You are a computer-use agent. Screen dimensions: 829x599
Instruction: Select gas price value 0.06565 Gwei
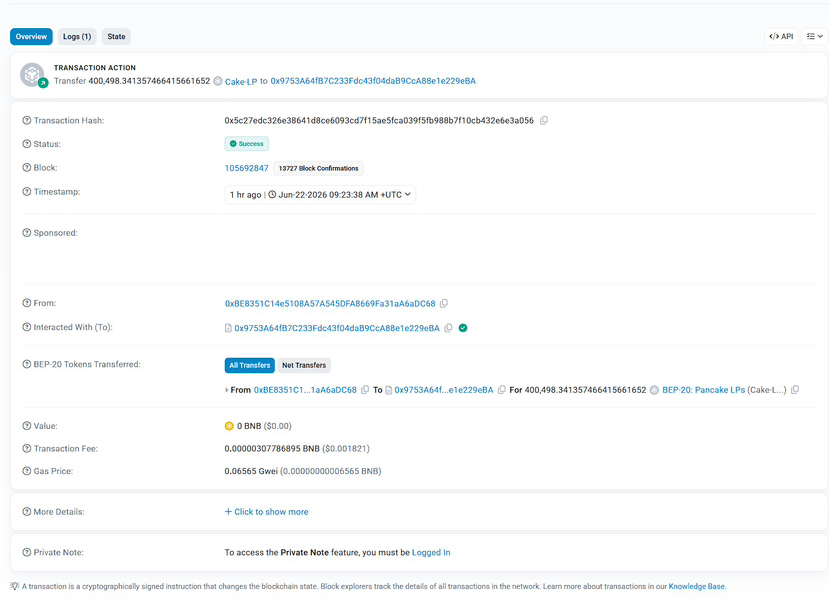251,471
